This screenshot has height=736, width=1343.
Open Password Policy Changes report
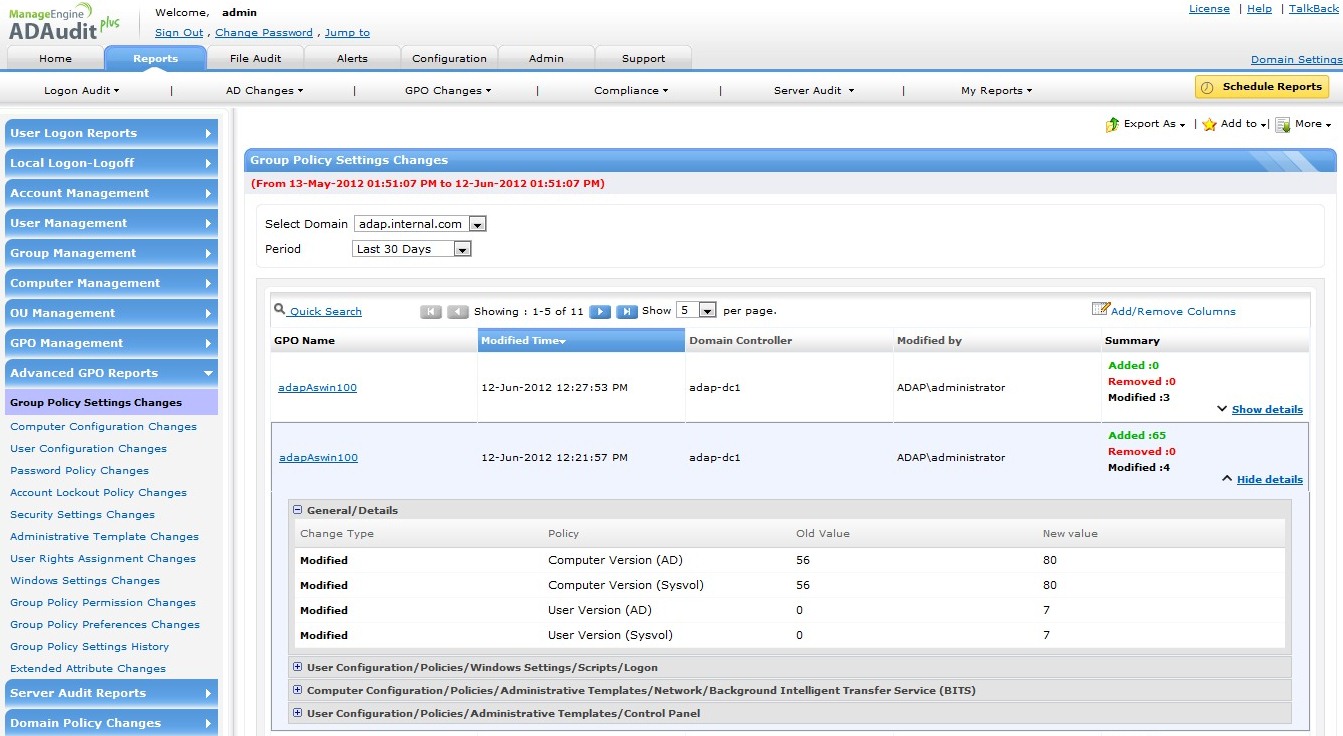coord(79,470)
